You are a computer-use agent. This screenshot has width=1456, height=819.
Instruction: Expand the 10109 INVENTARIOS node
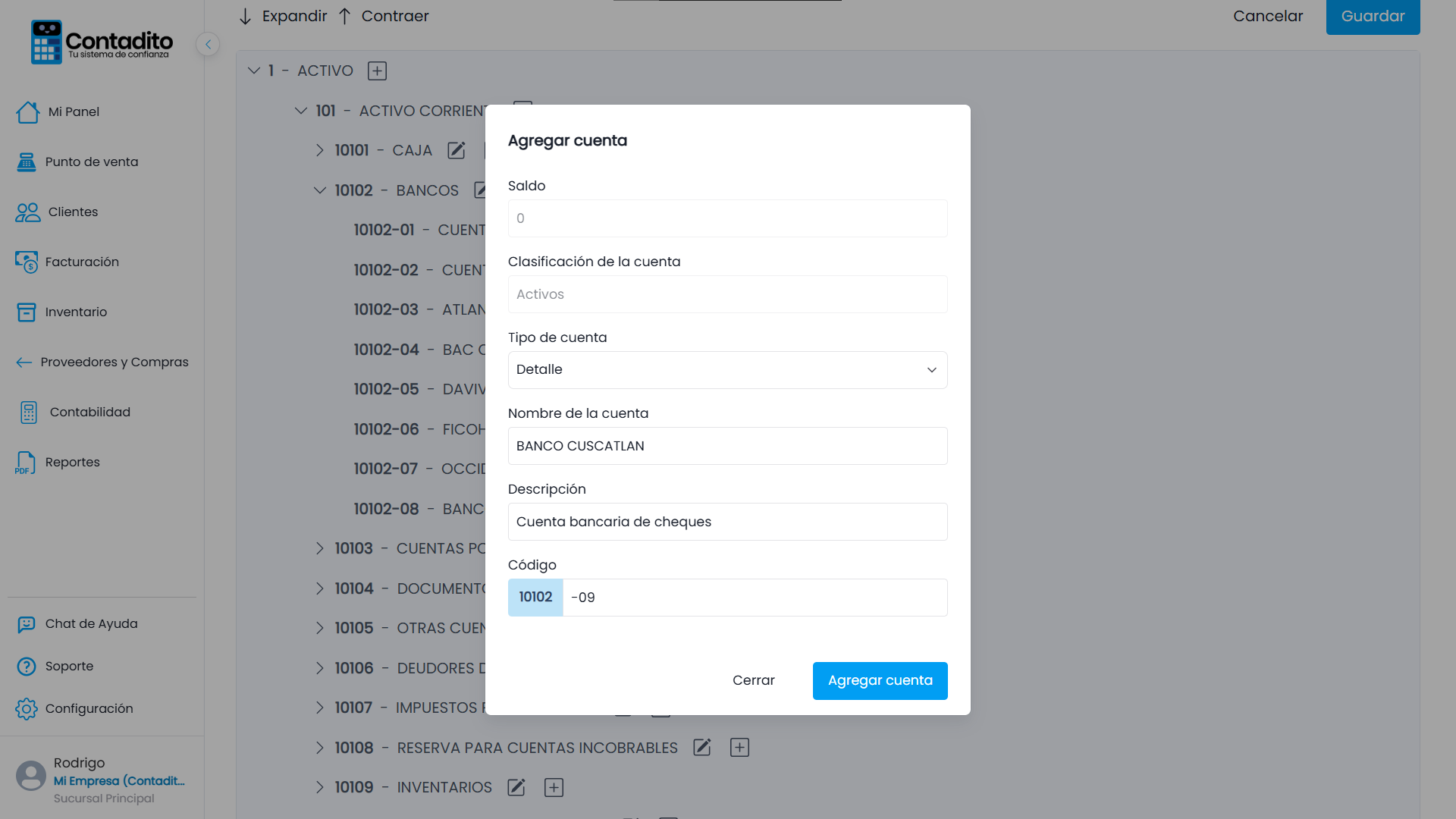pyautogui.click(x=319, y=787)
